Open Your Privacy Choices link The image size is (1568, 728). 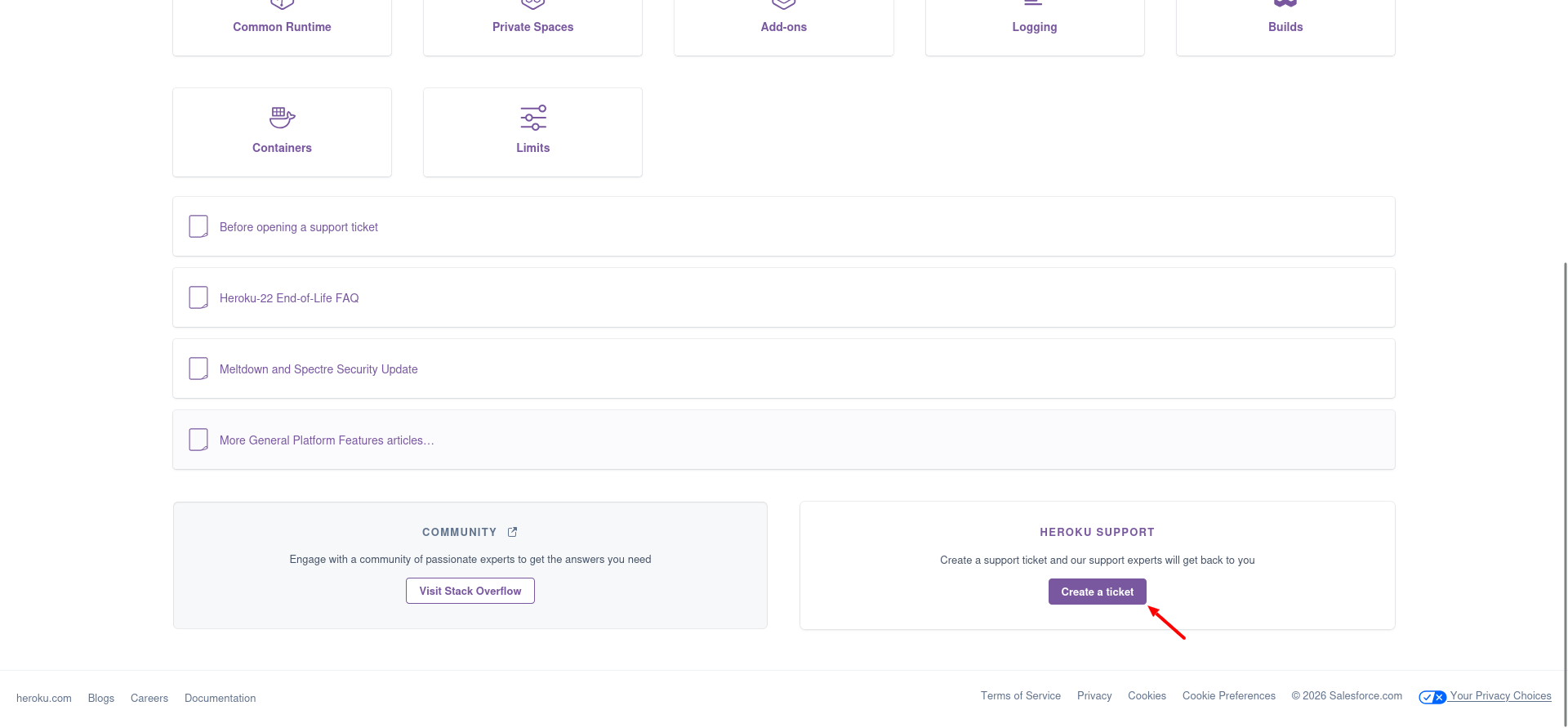tap(1501, 695)
